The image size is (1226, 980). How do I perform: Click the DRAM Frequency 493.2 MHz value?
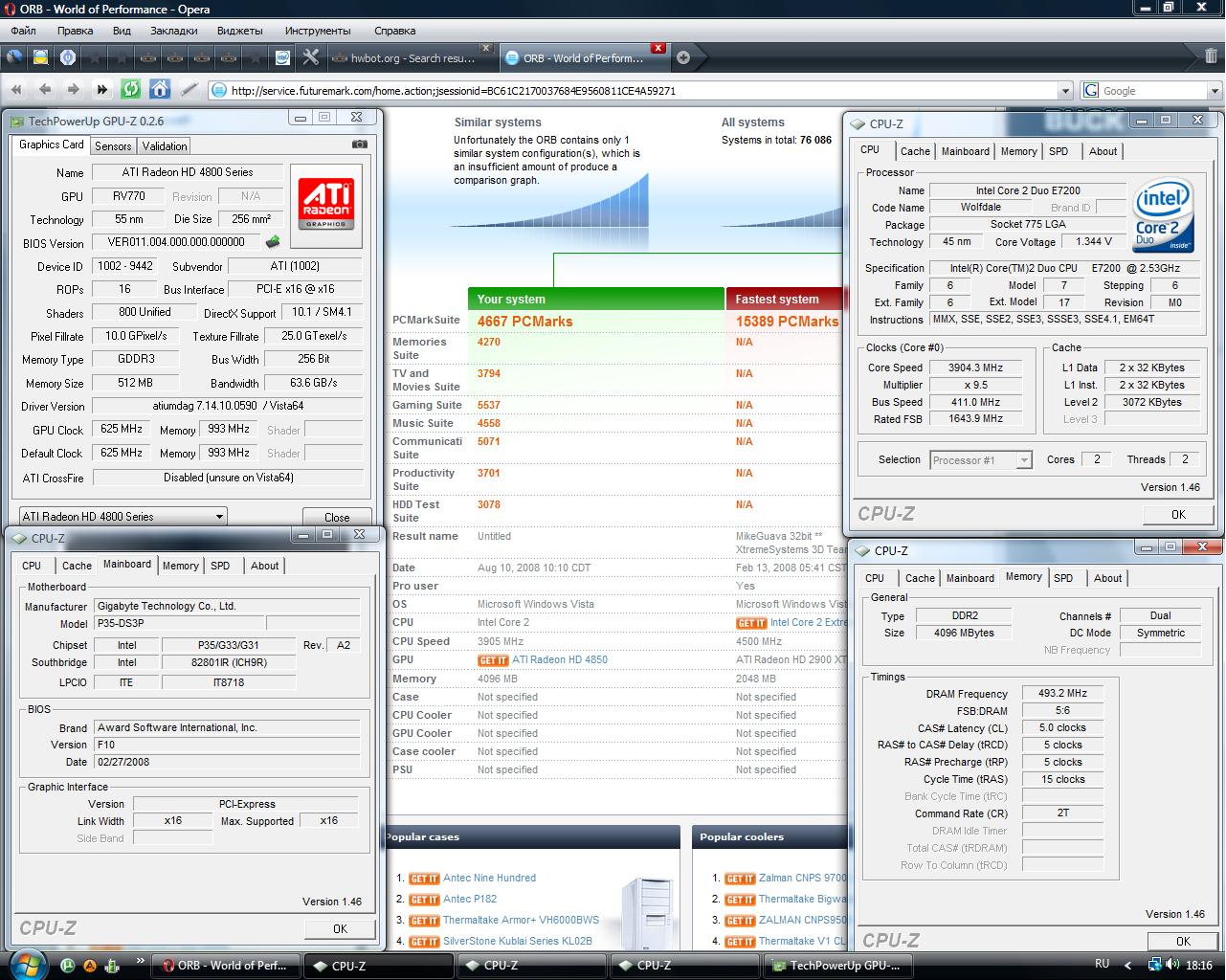pos(1061,694)
